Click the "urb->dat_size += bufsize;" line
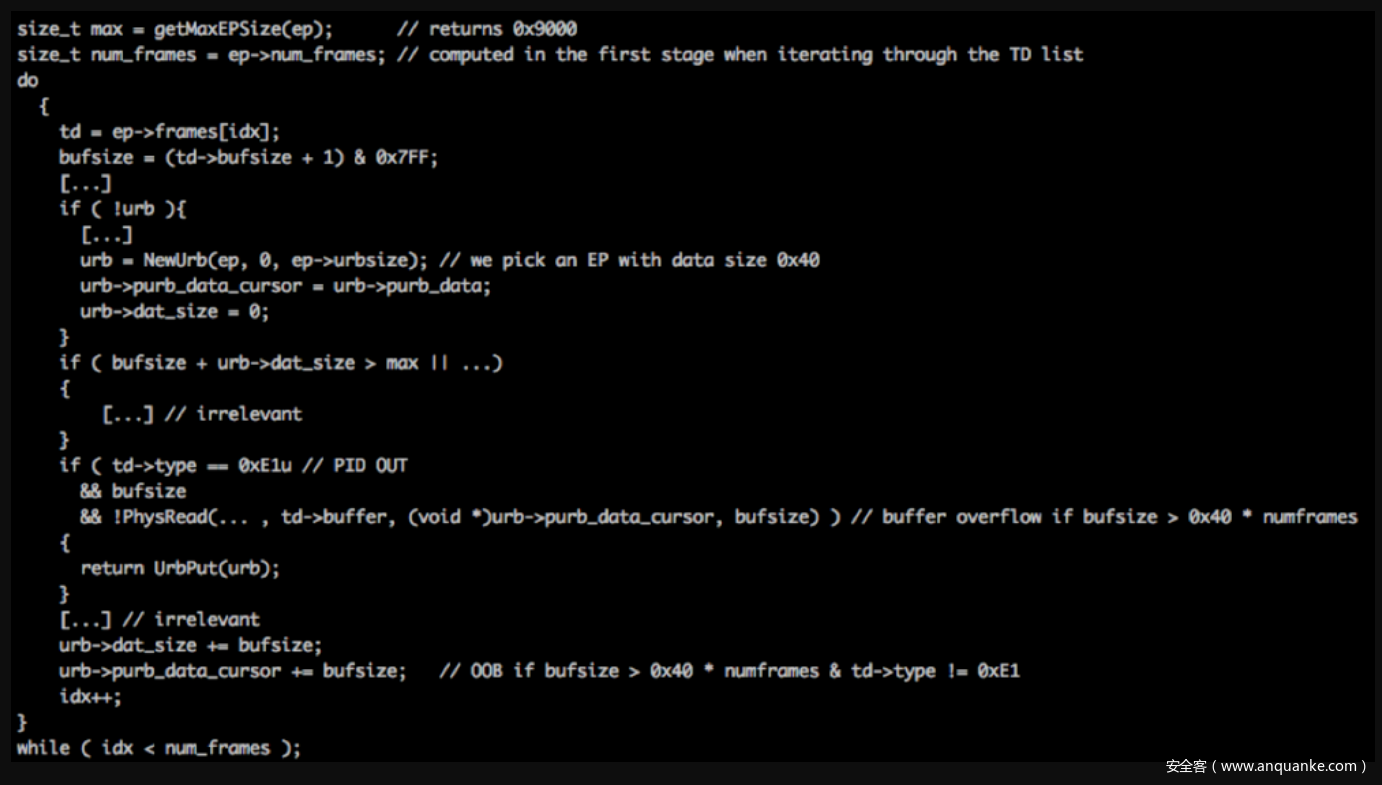 190,645
